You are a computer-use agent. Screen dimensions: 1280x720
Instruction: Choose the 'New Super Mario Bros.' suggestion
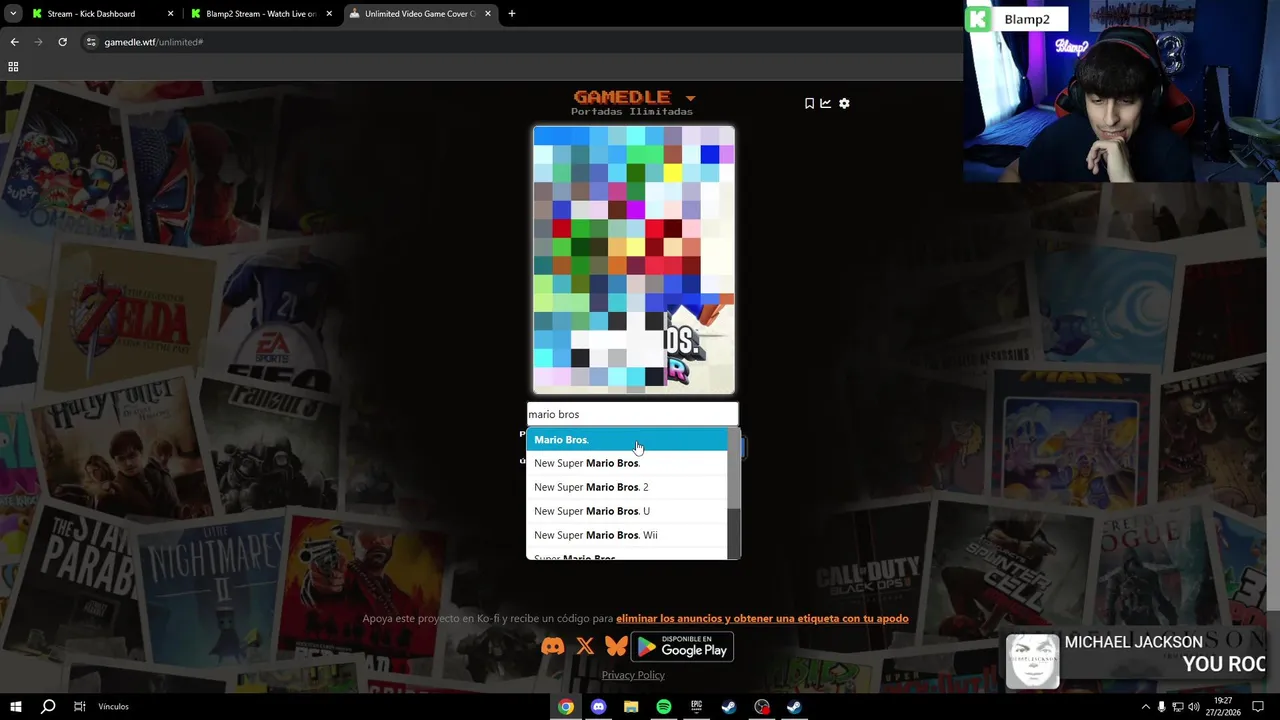click(627, 463)
